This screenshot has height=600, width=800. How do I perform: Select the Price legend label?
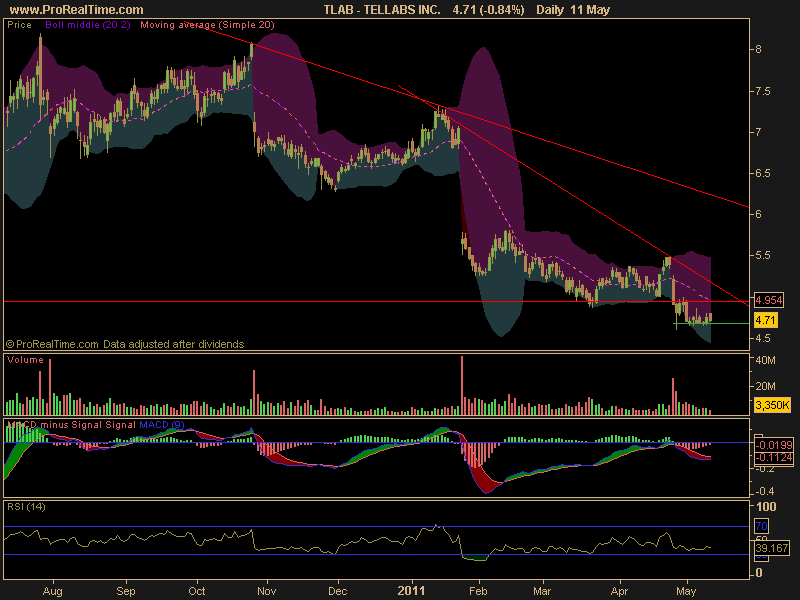[19, 24]
